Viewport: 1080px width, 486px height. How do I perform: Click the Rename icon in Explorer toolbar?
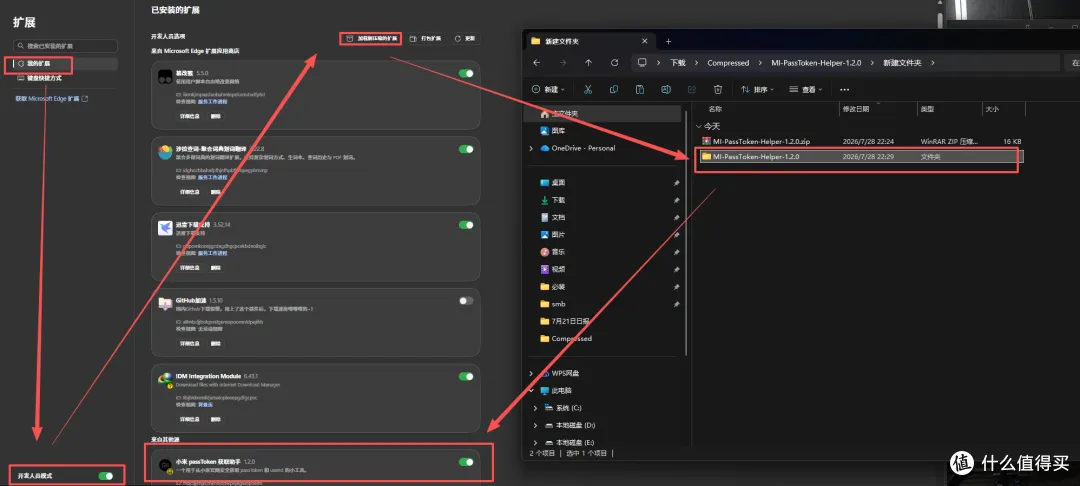(666, 89)
